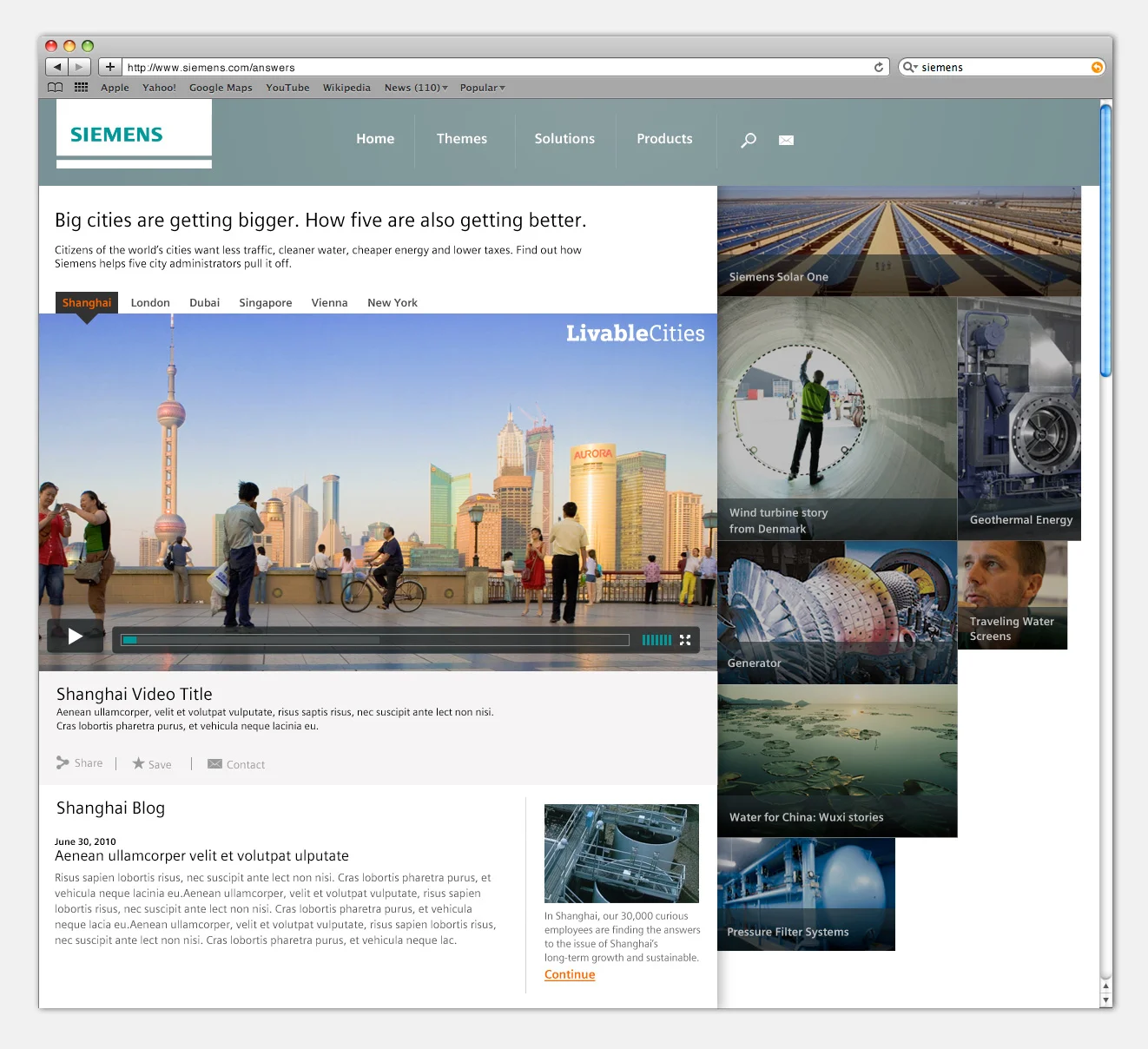Open the Google Maps bookmark
The height and width of the screenshot is (1049, 1148).
(221, 88)
